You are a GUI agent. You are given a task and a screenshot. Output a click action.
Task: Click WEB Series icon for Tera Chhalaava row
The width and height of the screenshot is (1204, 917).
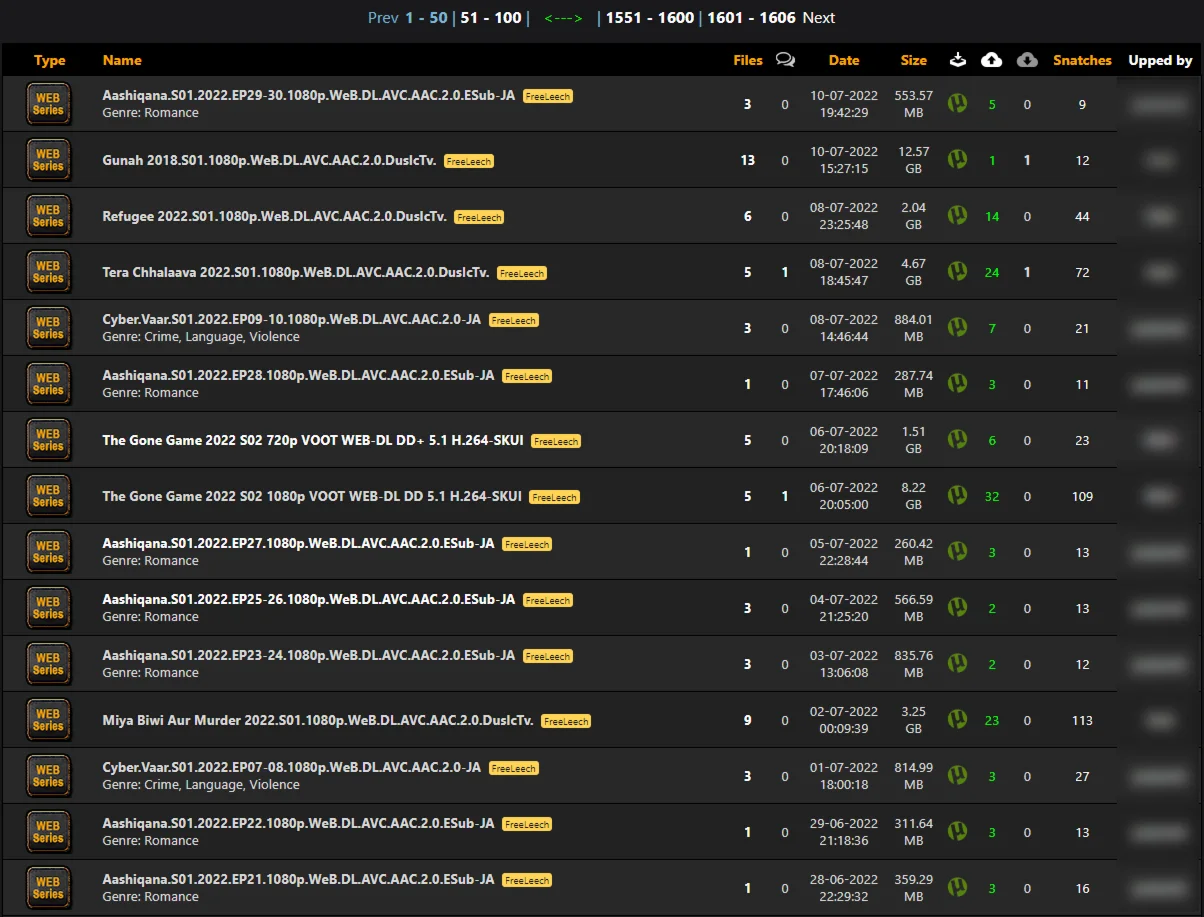(48, 272)
